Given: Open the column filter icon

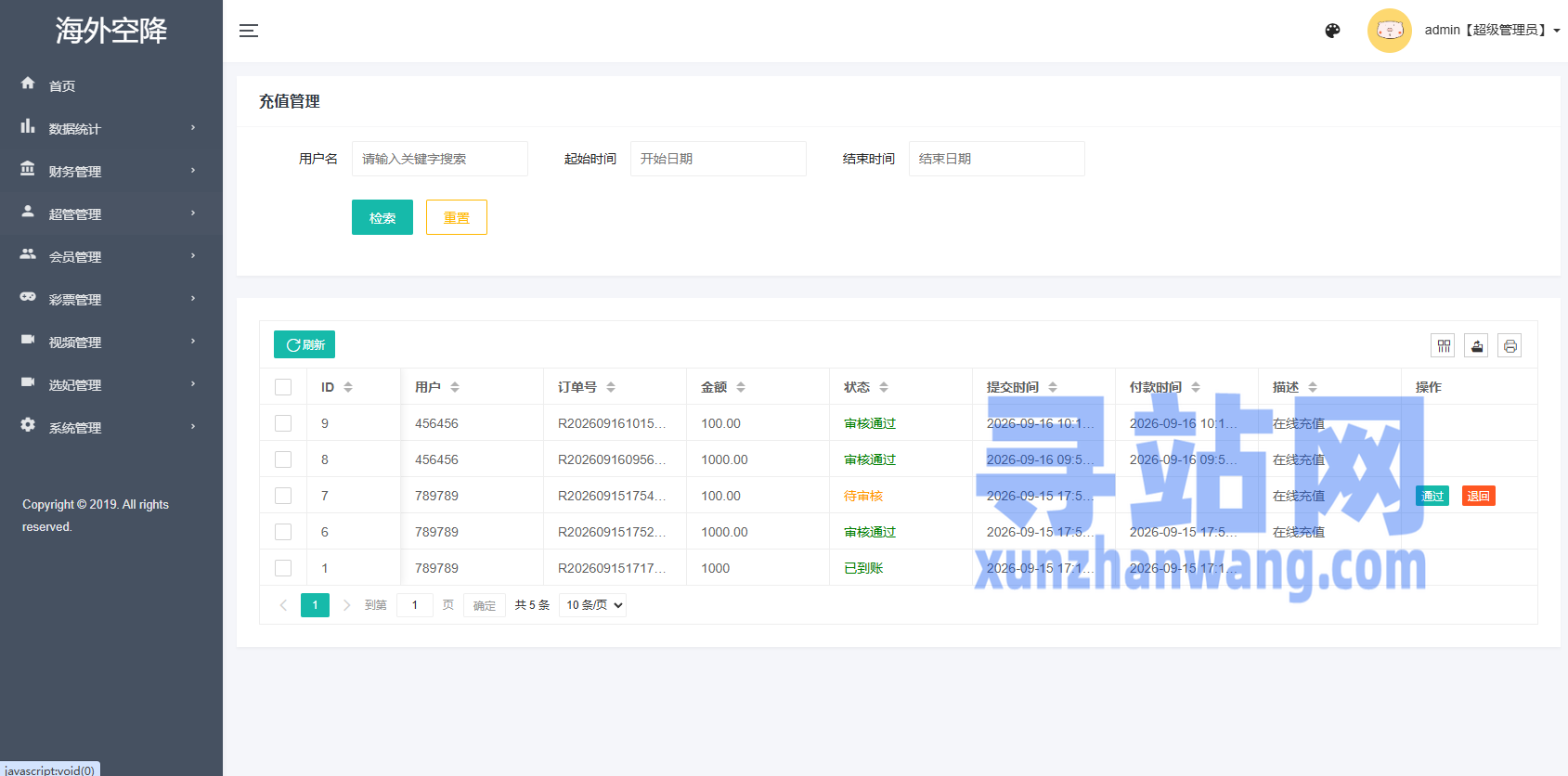Looking at the screenshot, I should point(1444,346).
